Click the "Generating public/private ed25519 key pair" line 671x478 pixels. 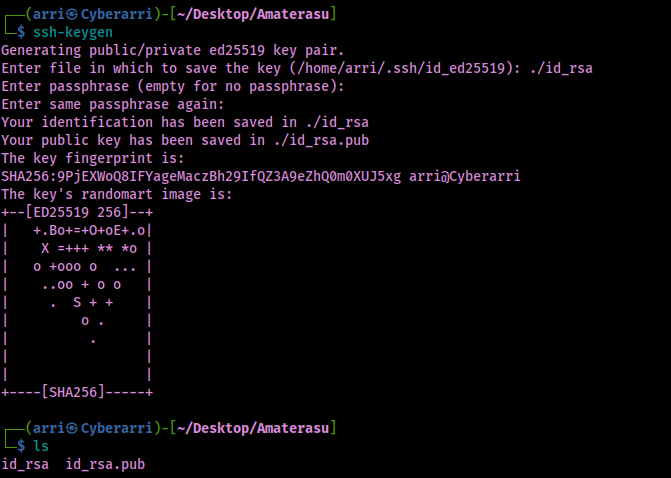pyautogui.click(x=172, y=50)
